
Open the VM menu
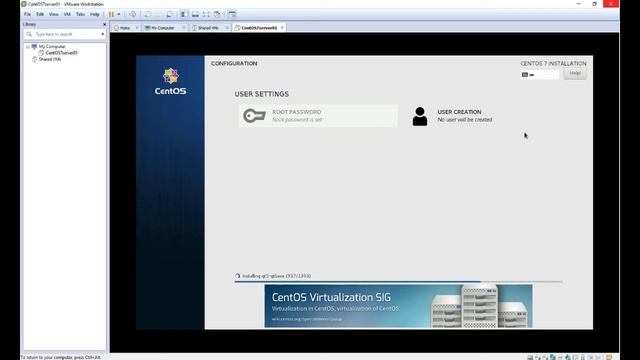[67, 14]
